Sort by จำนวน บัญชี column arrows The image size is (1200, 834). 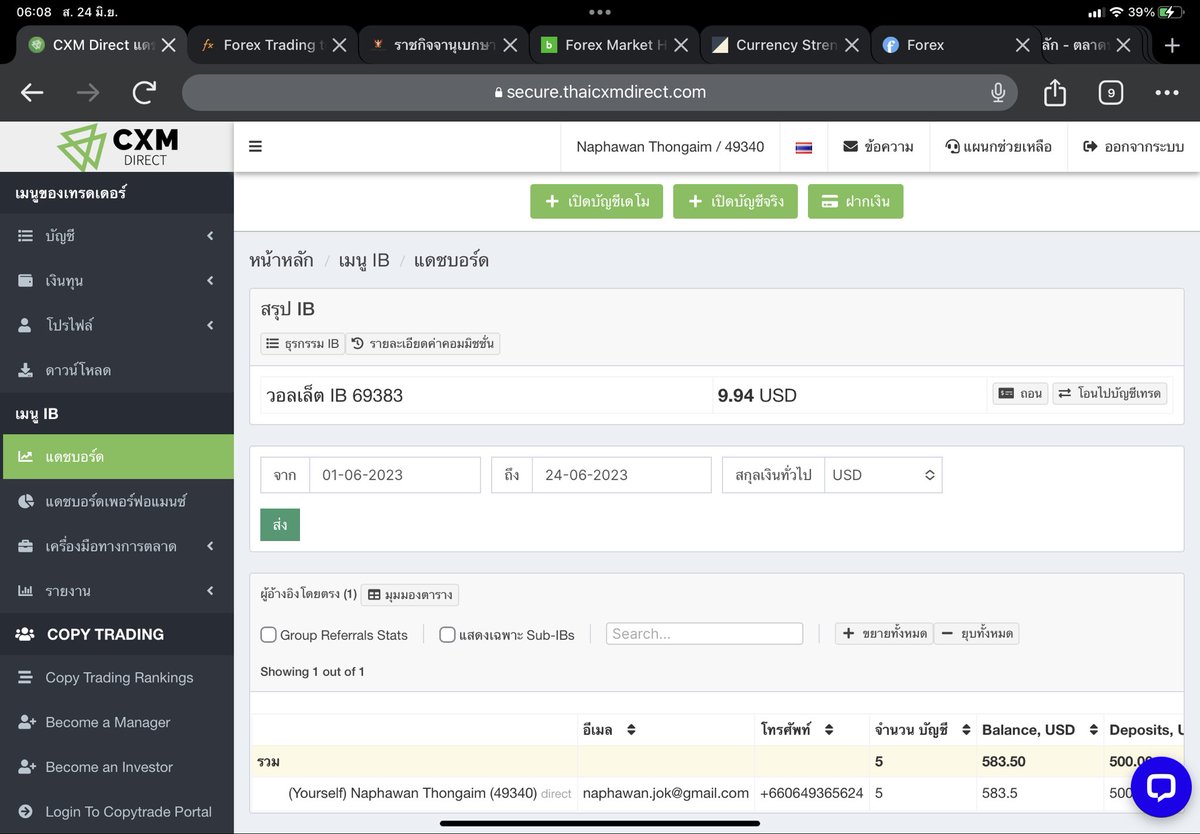[x=966, y=730]
